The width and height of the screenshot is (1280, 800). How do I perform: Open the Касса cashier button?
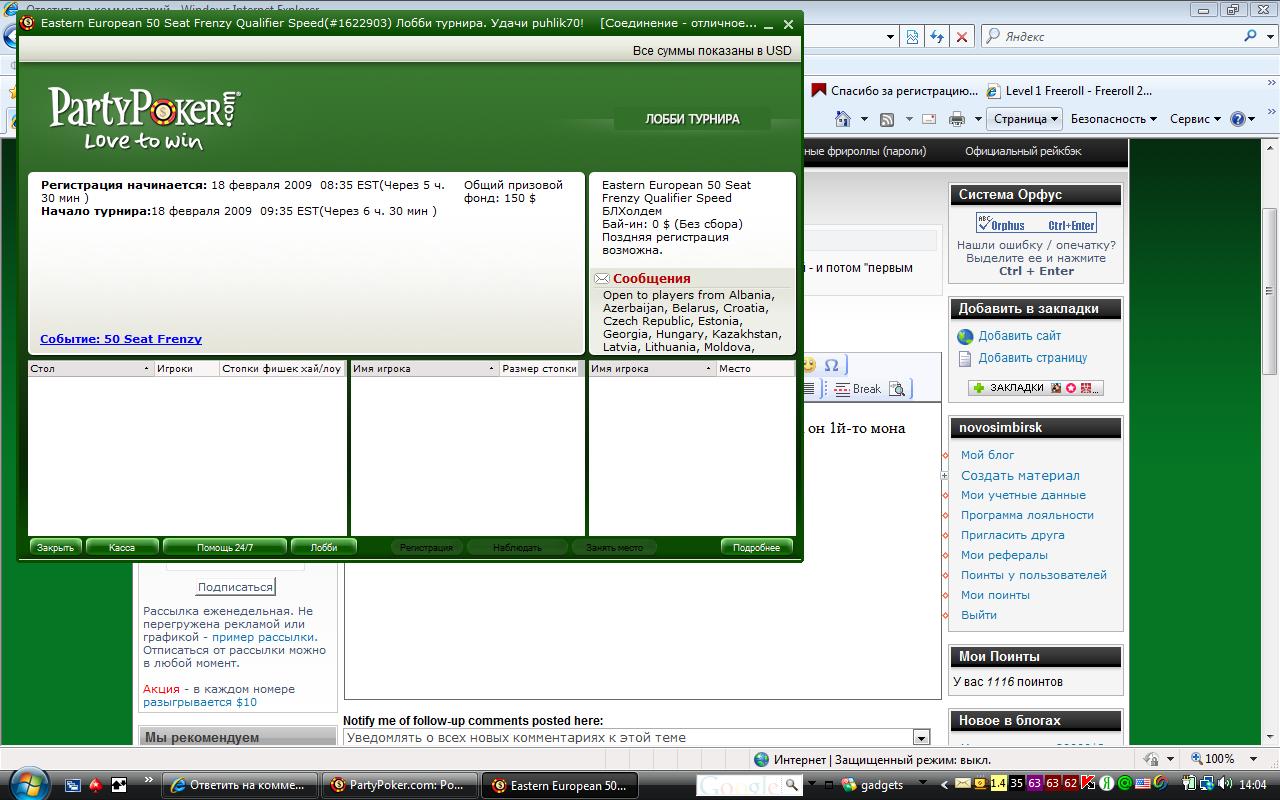122,547
